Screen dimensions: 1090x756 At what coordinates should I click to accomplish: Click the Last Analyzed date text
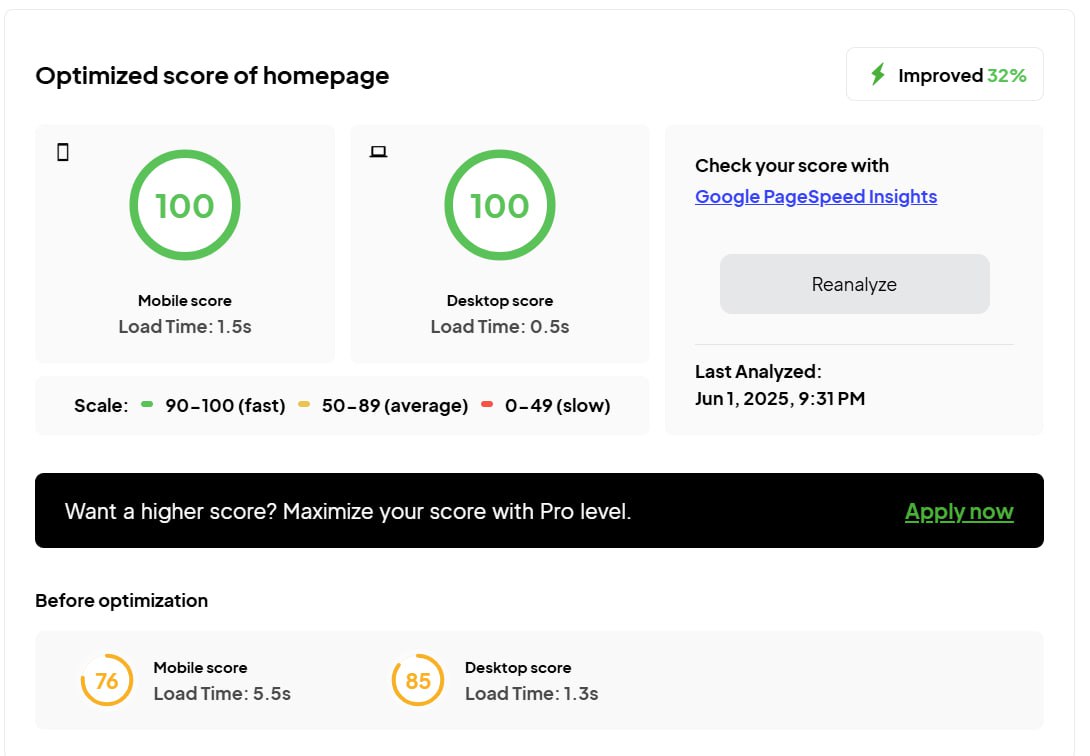pos(780,398)
